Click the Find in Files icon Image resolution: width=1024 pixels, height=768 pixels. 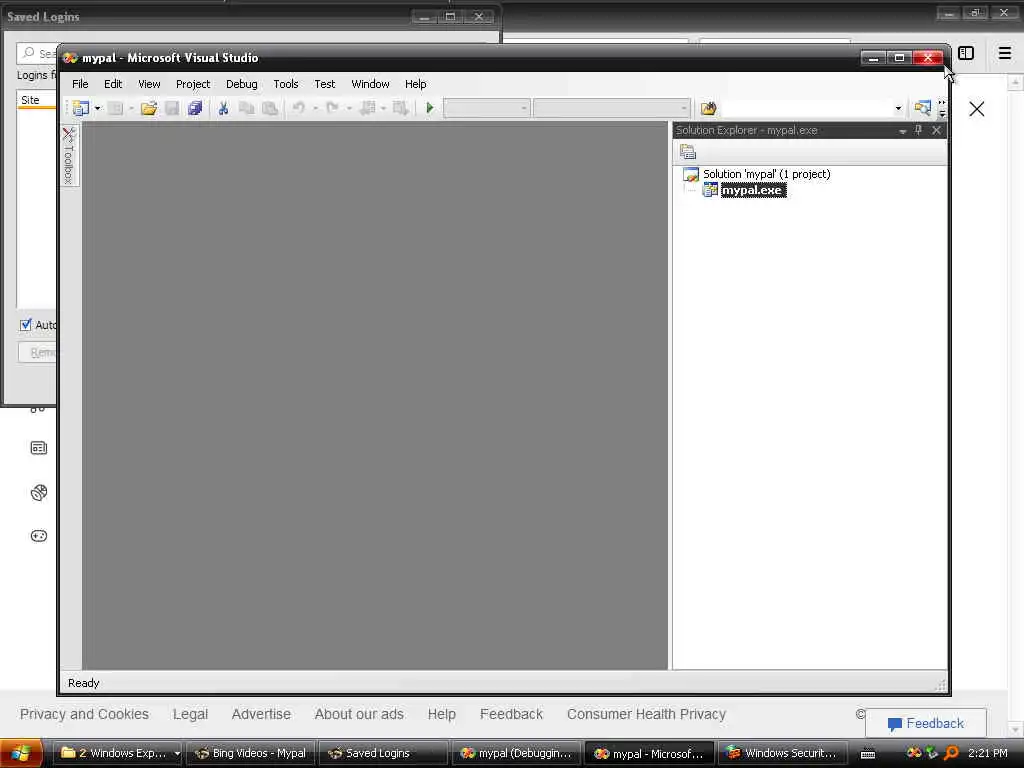709,108
